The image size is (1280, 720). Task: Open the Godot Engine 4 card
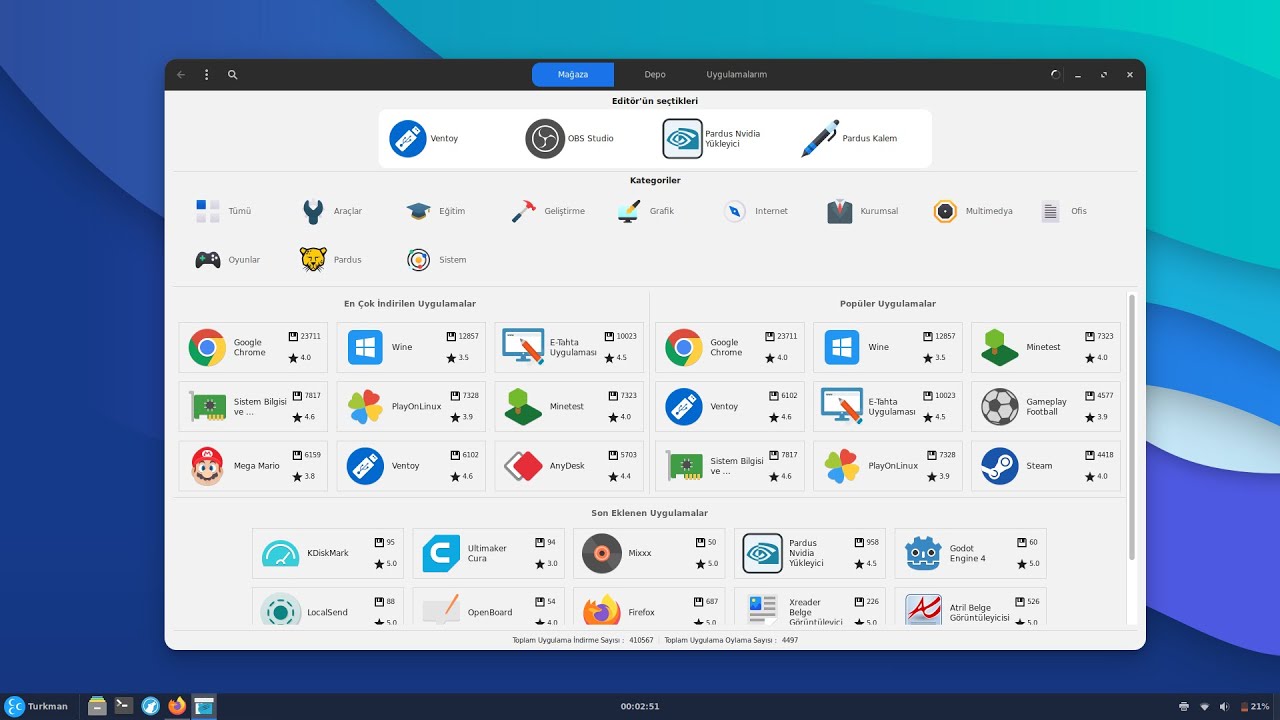coord(970,553)
